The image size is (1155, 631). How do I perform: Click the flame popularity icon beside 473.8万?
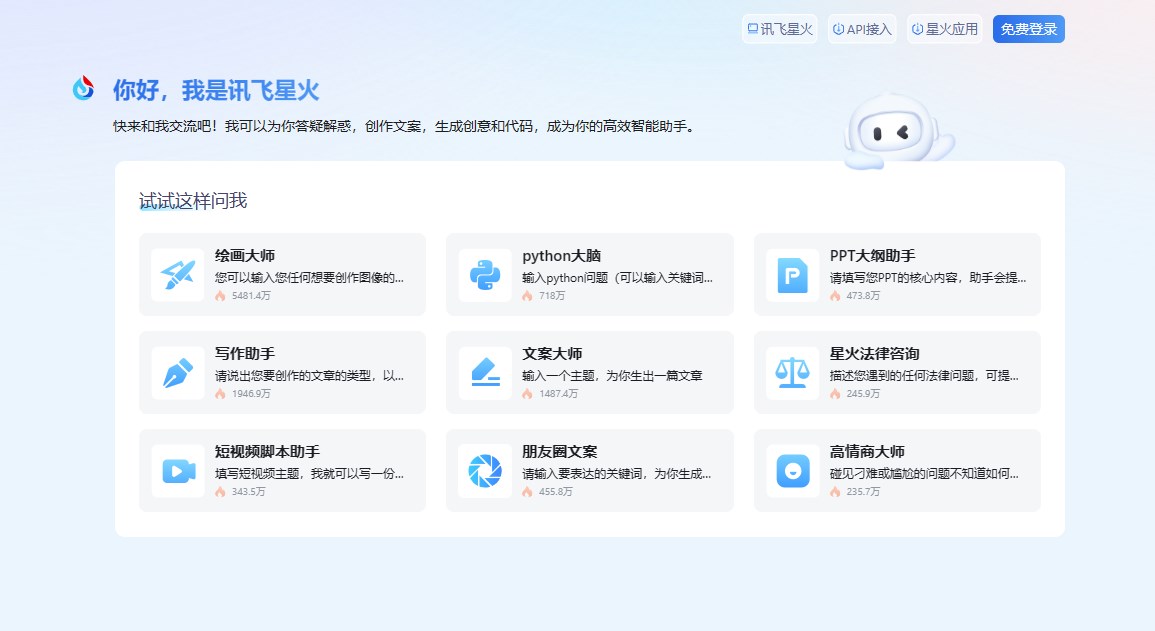tap(835, 295)
